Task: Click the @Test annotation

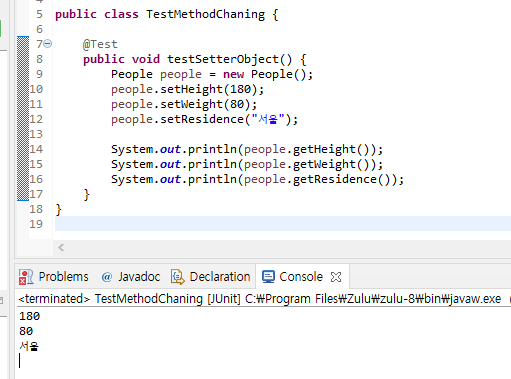Action: tap(100, 44)
